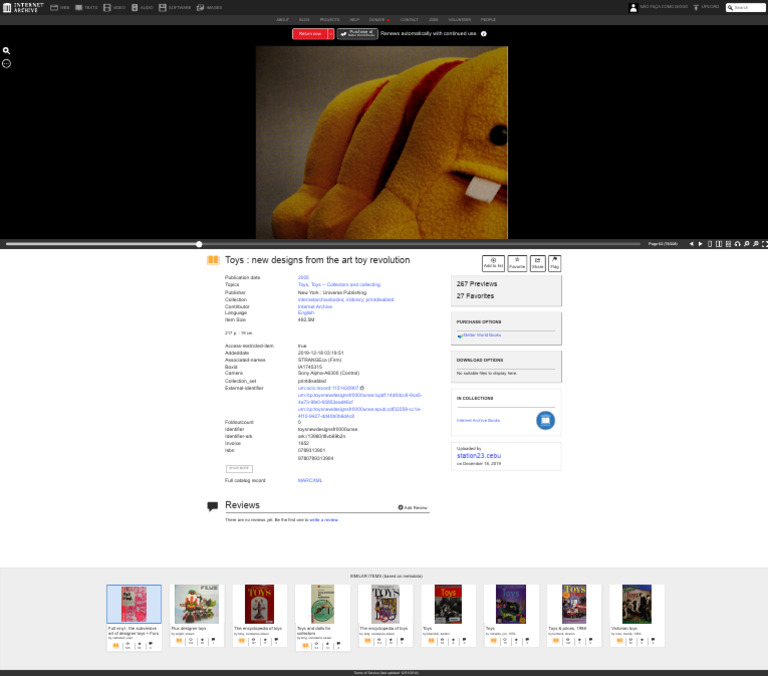This screenshot has height=676, width=768.
Task: Zoom in on the book page
Action: [756, 244]
